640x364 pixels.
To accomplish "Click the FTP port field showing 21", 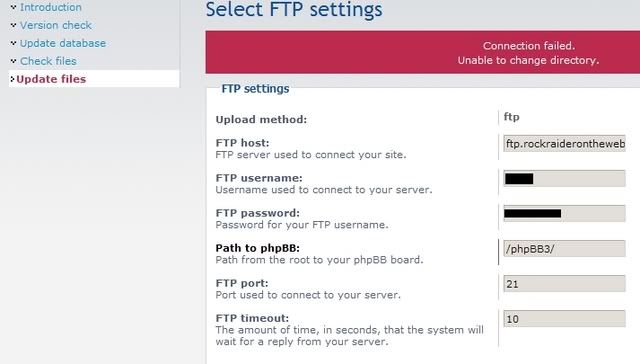I will pyautogui.click(x=564, y=284).
